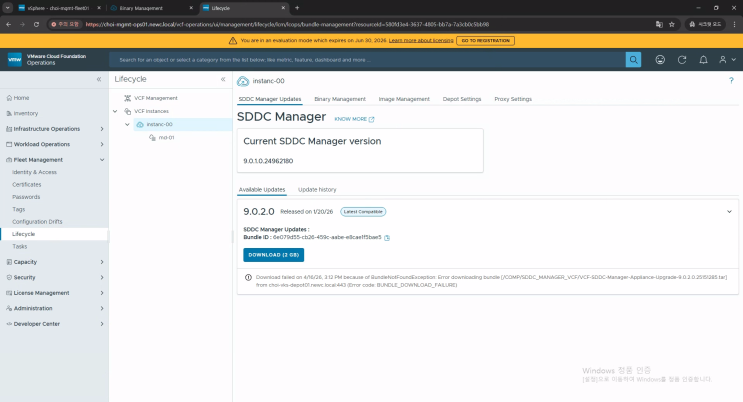743x402 pixels.
Task: Expand Workload Operations menu
Action: click(x=102, y=144)
